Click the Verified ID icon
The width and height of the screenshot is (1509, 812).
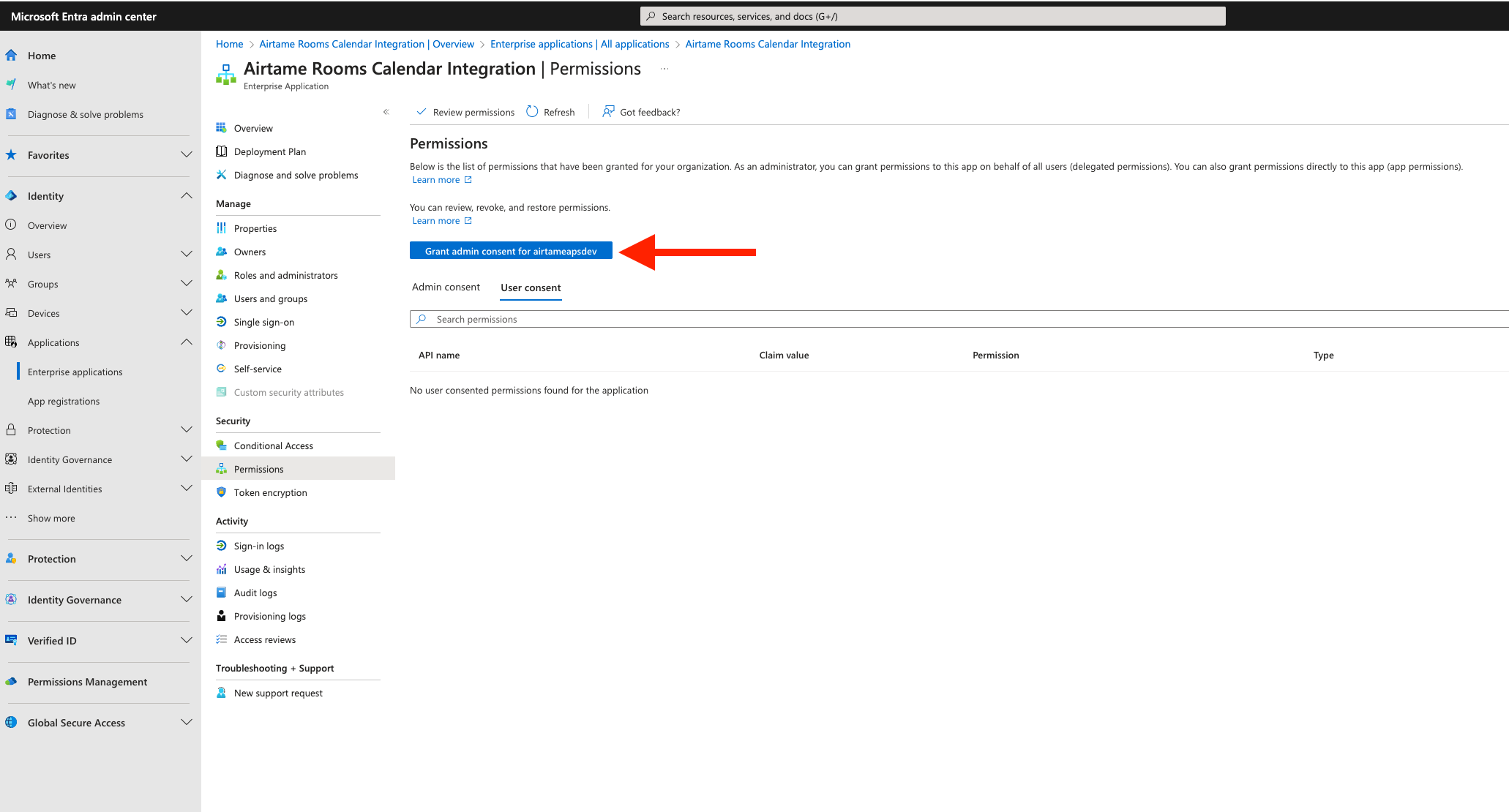click(11, 641)
